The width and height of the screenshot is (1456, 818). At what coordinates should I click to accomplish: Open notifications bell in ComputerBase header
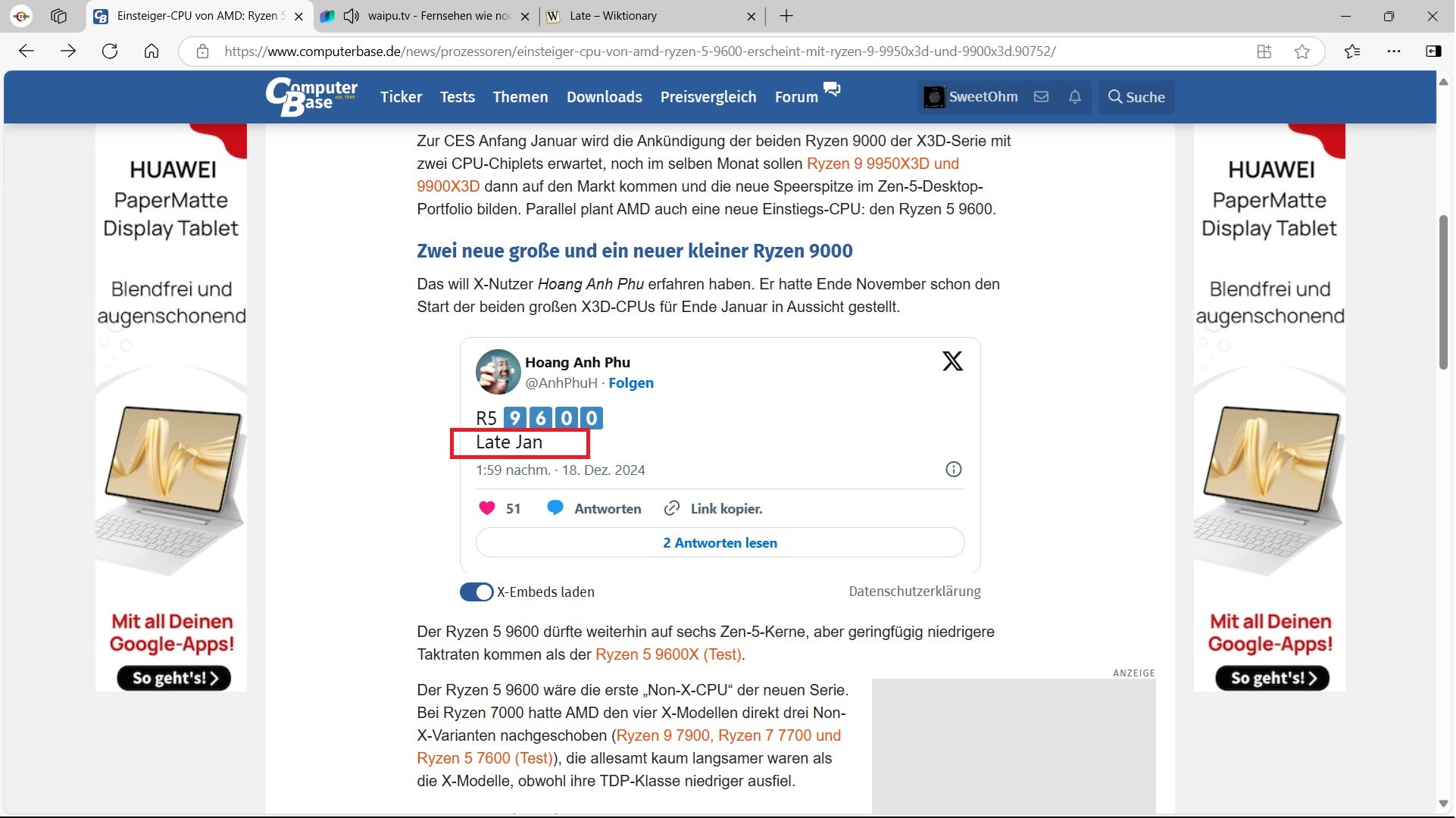[1076, 97]
